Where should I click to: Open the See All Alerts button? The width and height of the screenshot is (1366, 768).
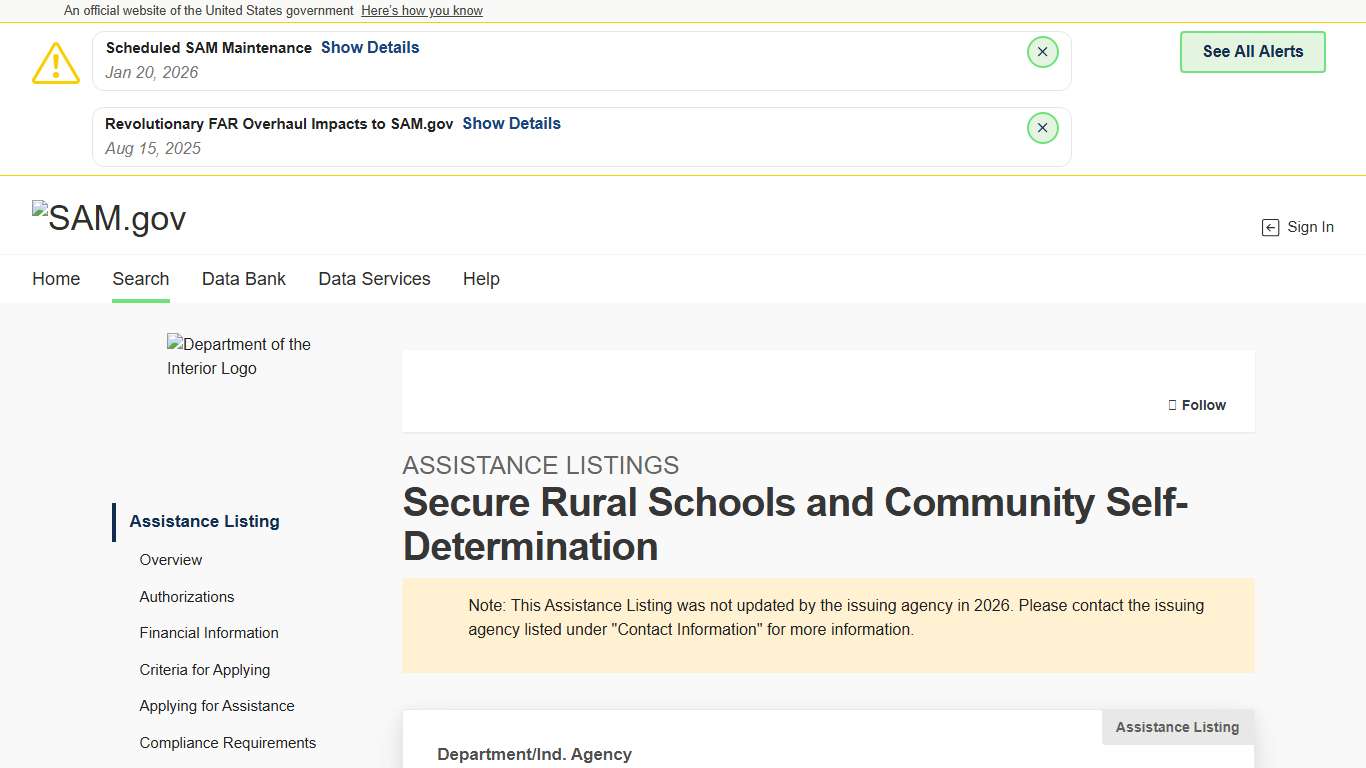[x=1252, y=52]
